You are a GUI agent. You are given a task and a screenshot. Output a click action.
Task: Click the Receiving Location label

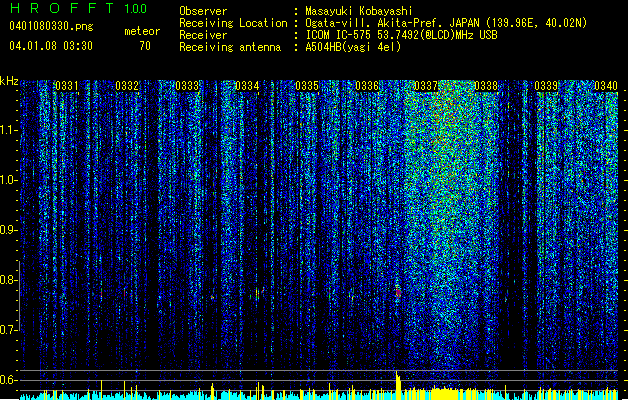(233, 23)
